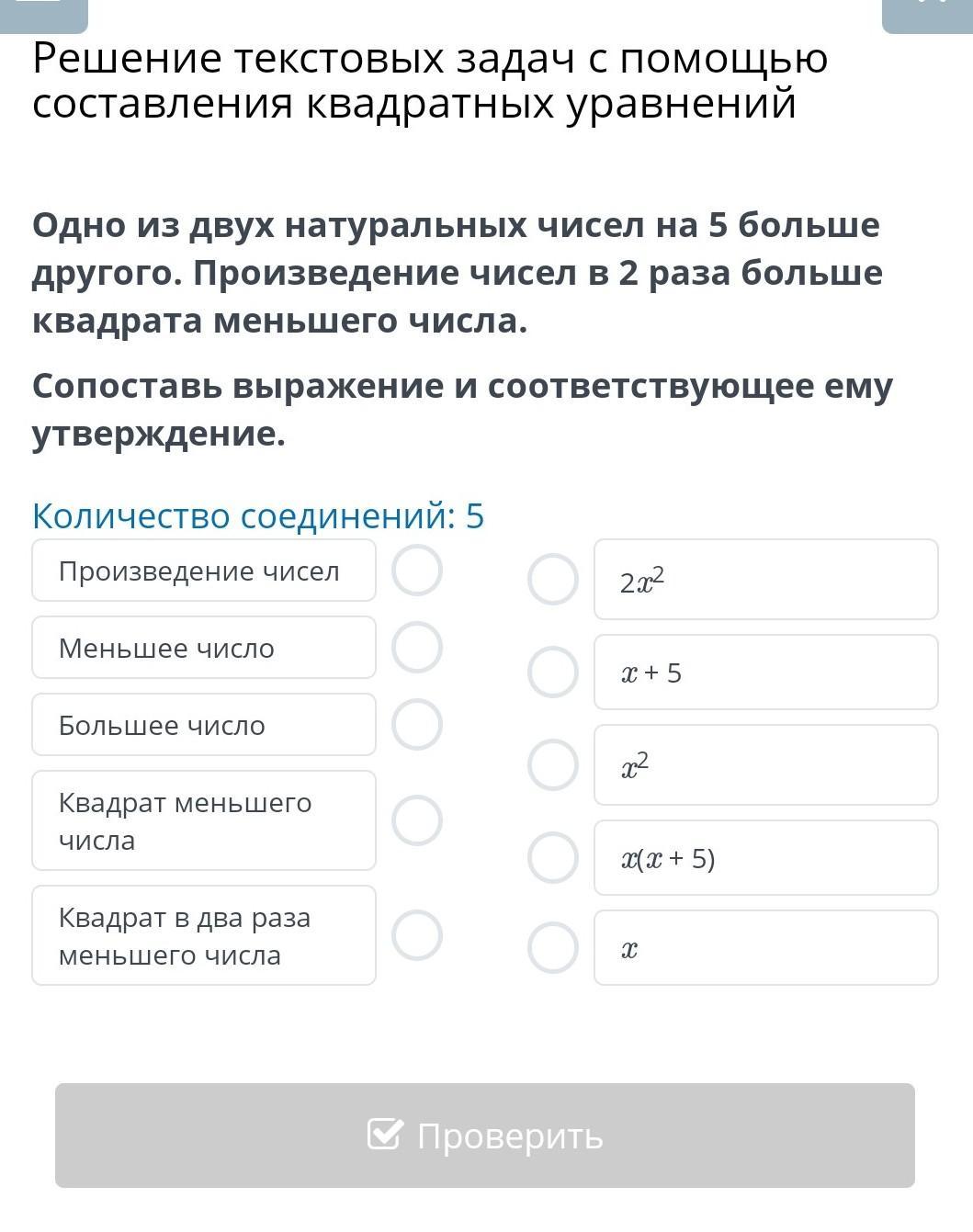This screenshot has width=973, height=1232.
Task: Select circle next to Произведение чисел
Action: (417, 570)
